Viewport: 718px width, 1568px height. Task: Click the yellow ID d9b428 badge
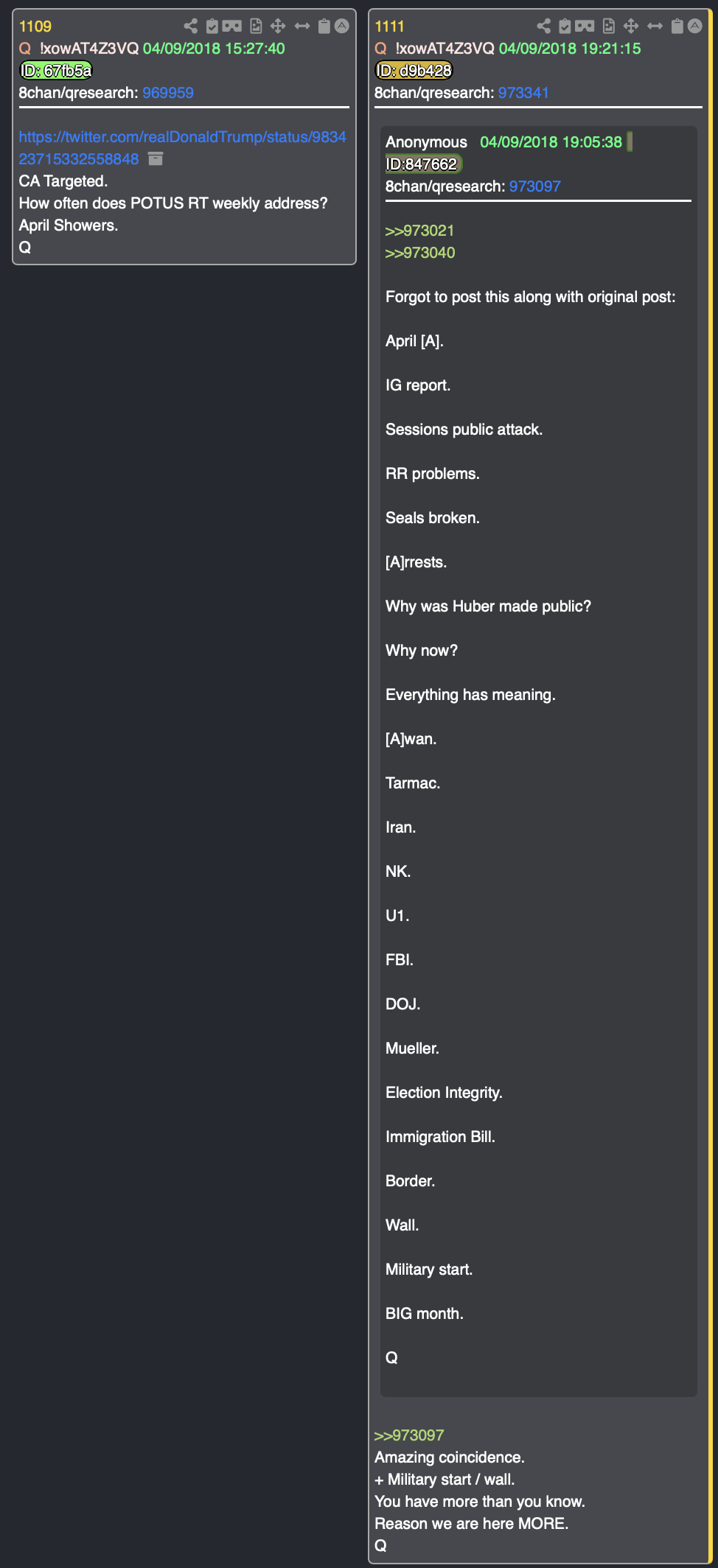click(x=414, y=71)
